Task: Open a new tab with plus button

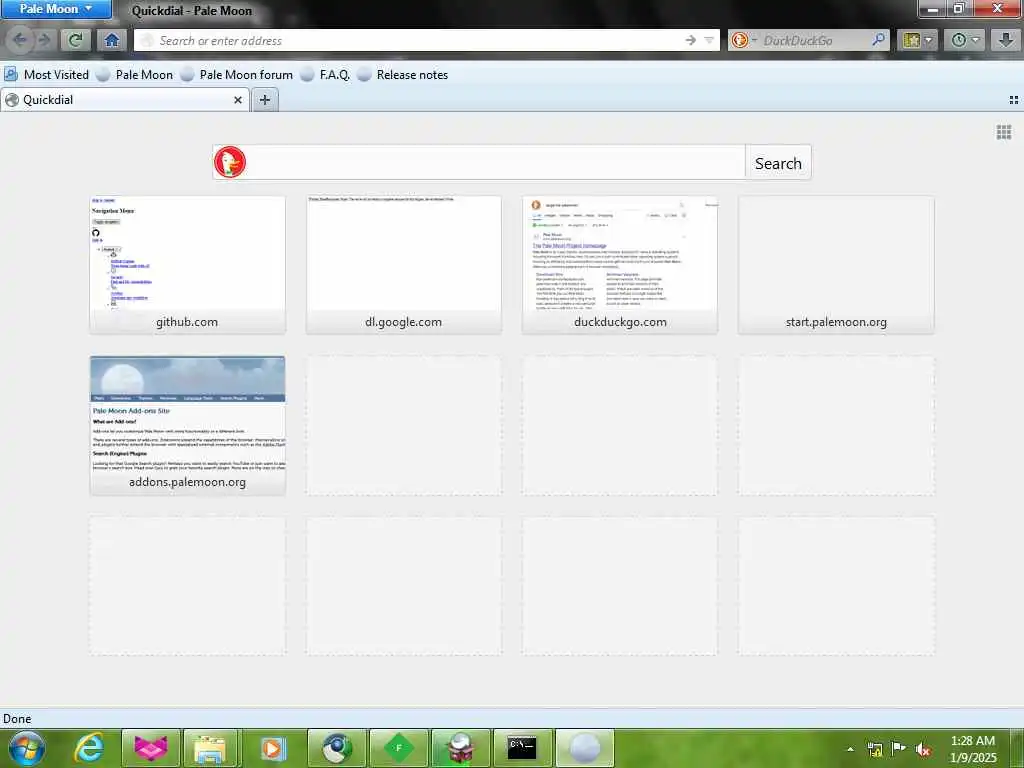Action: tap(264, 100)
